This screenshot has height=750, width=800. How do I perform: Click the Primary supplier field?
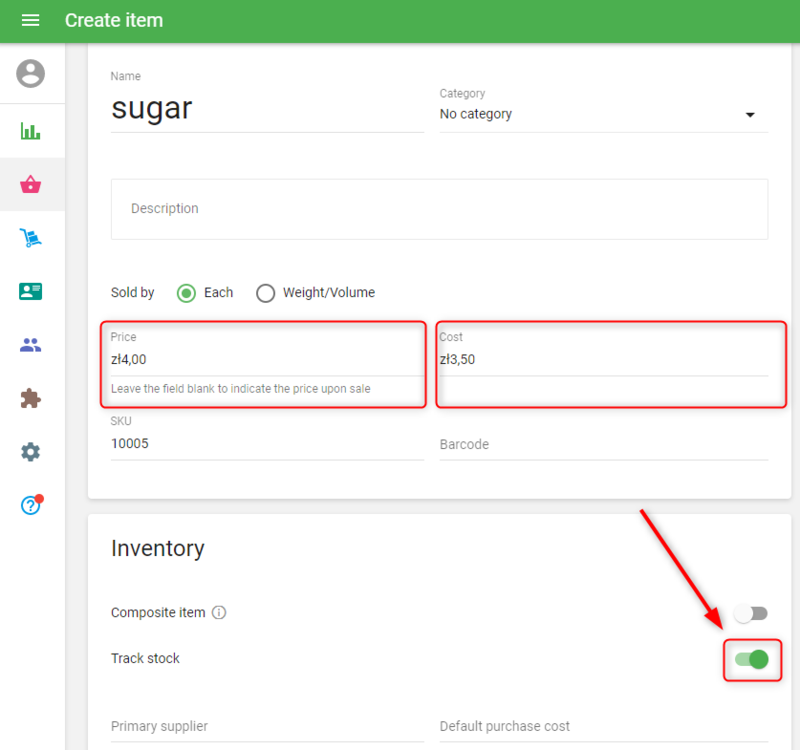point(267,727)
